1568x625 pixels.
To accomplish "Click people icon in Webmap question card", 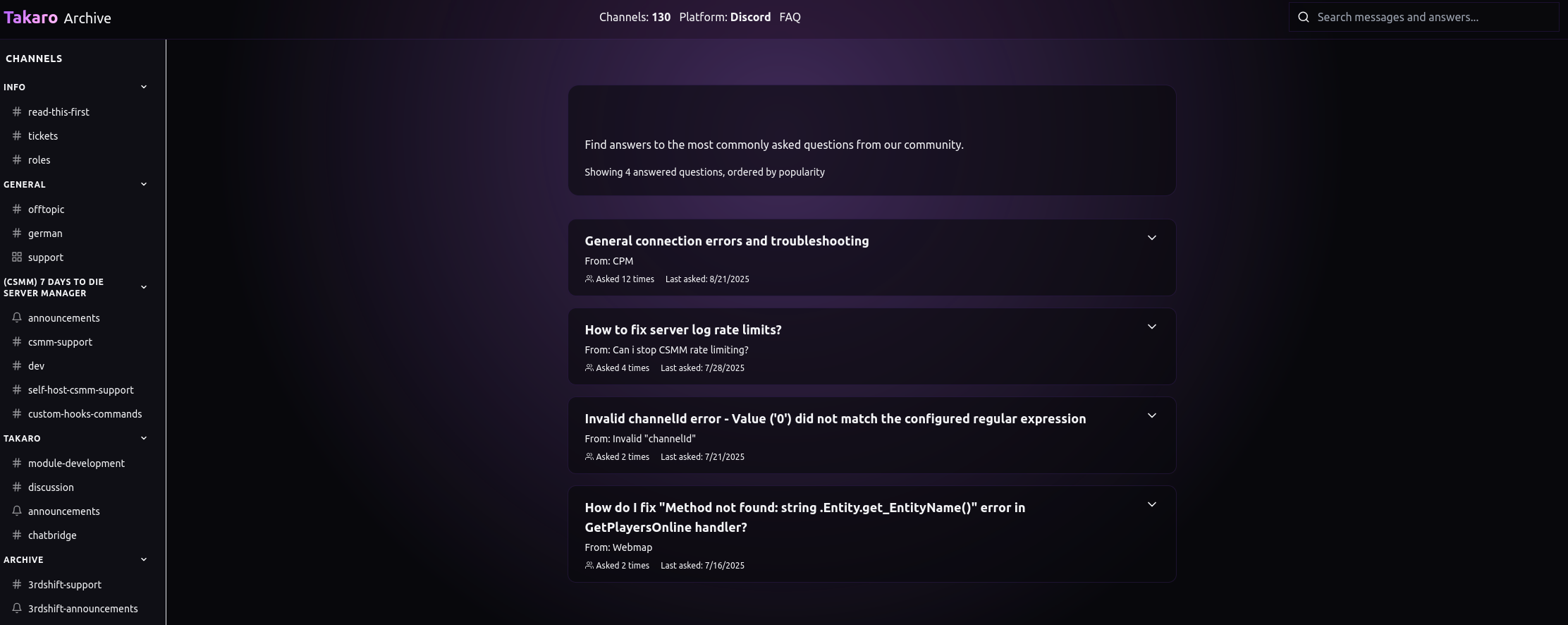I will (589, 565).
